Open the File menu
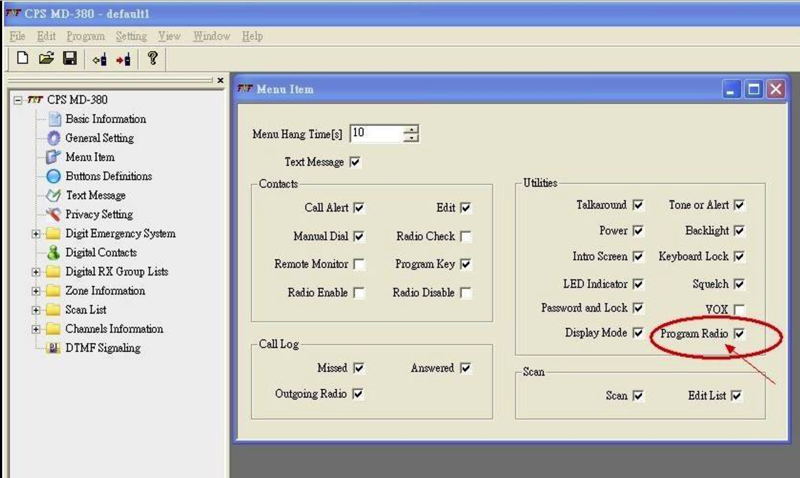This screenshot has width=800, height=478. pos(17,36)
